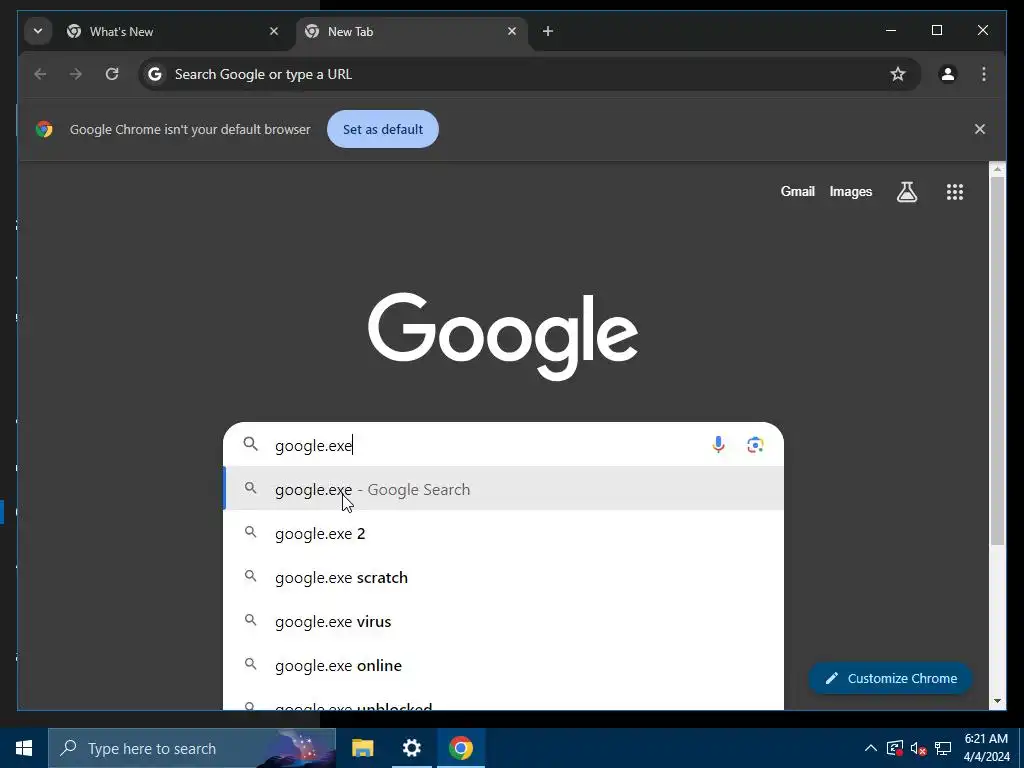This screenshot has height=768, width=1024.
Task: Start voice search with microphone icon
Action: pos(718,445)
